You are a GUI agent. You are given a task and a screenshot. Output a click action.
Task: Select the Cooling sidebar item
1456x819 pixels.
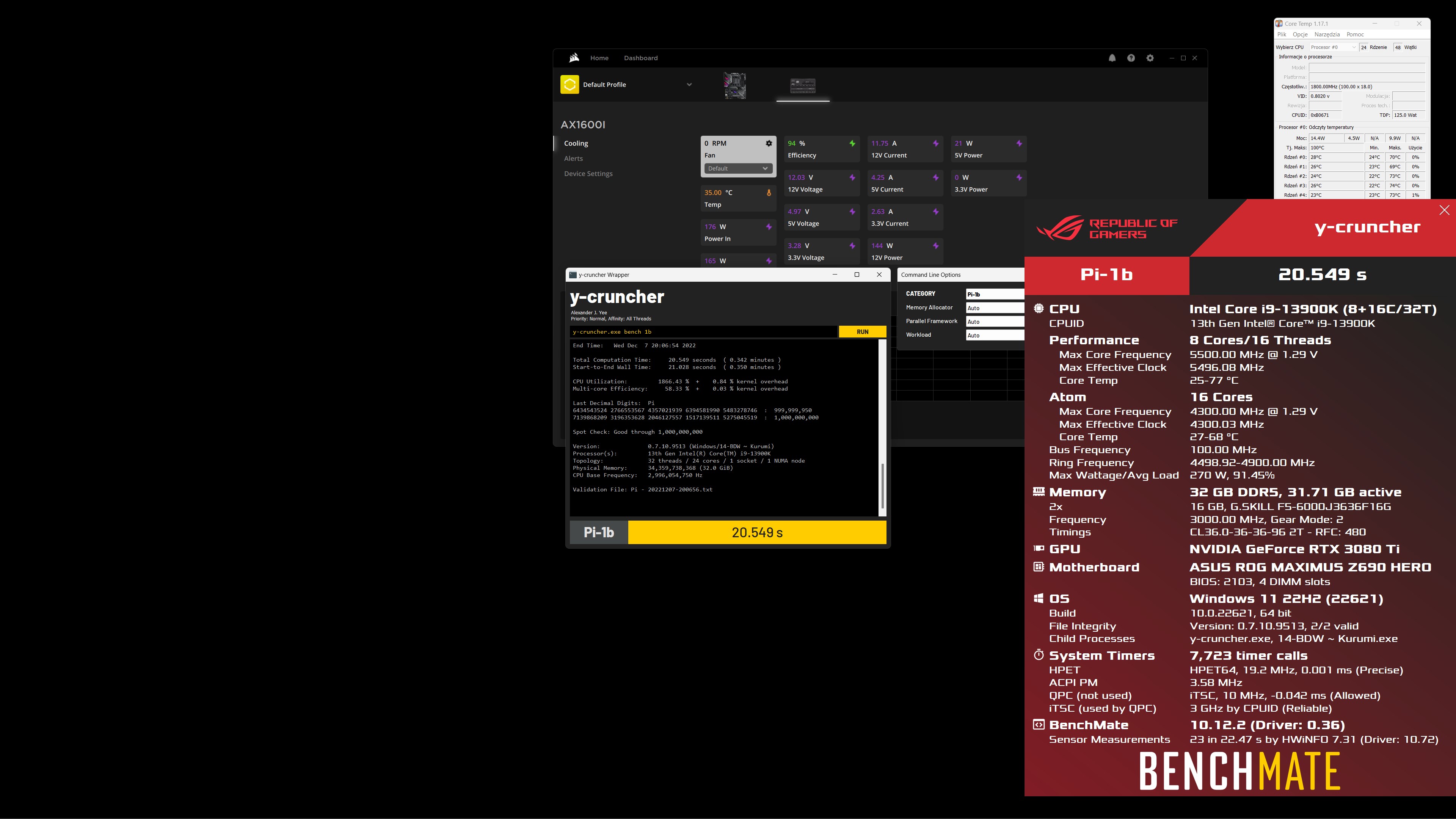point(576,144)
